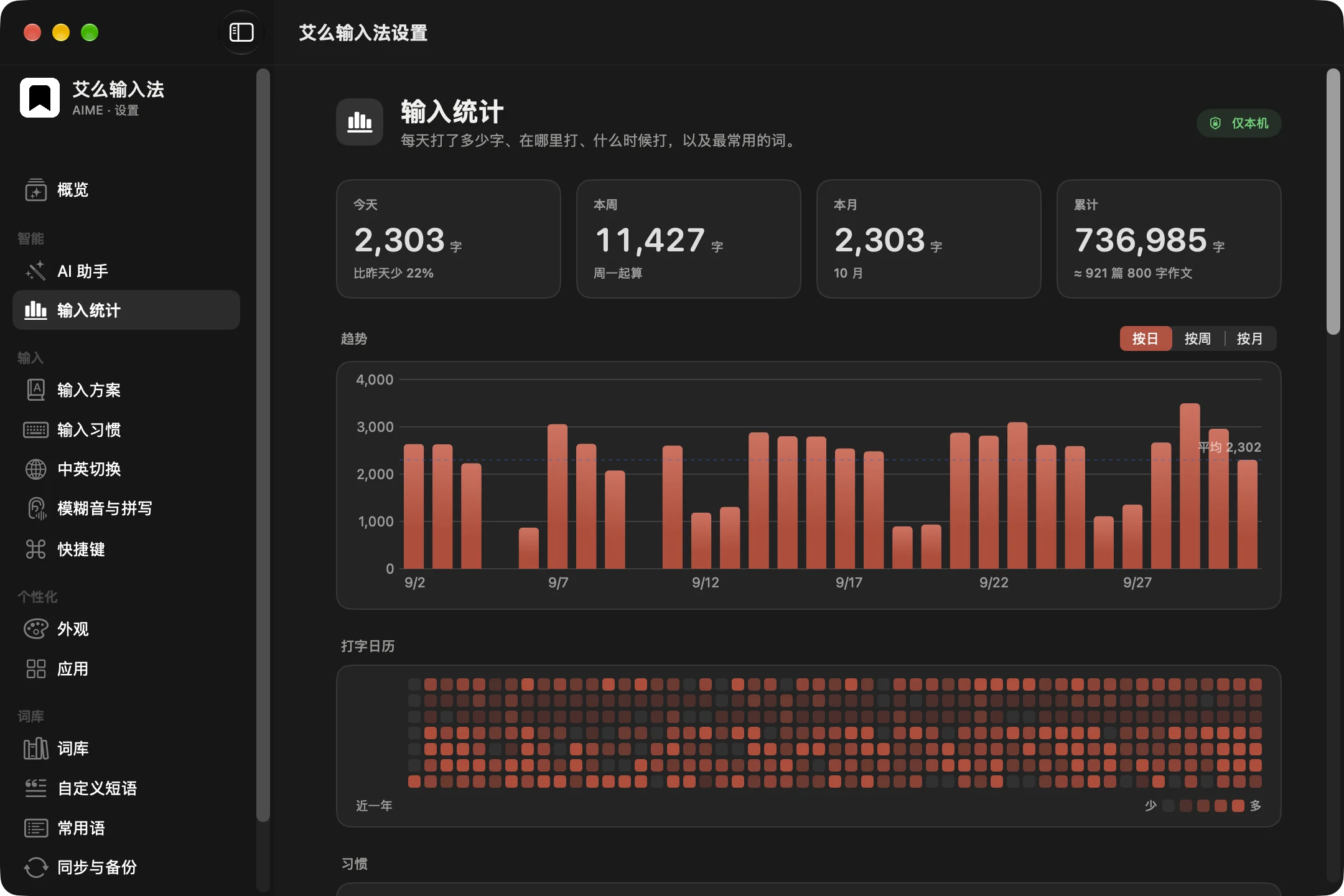The height and width of the screenshot is (896, 1344).
Task: Click the 近一年 calendar label
Action: [374, 806]
